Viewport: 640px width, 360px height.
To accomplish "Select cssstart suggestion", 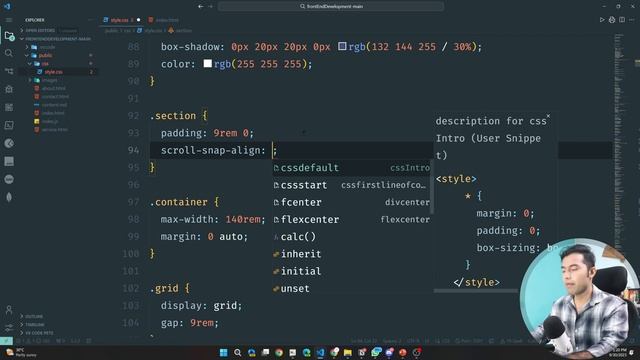I will [x=351, y=185].
